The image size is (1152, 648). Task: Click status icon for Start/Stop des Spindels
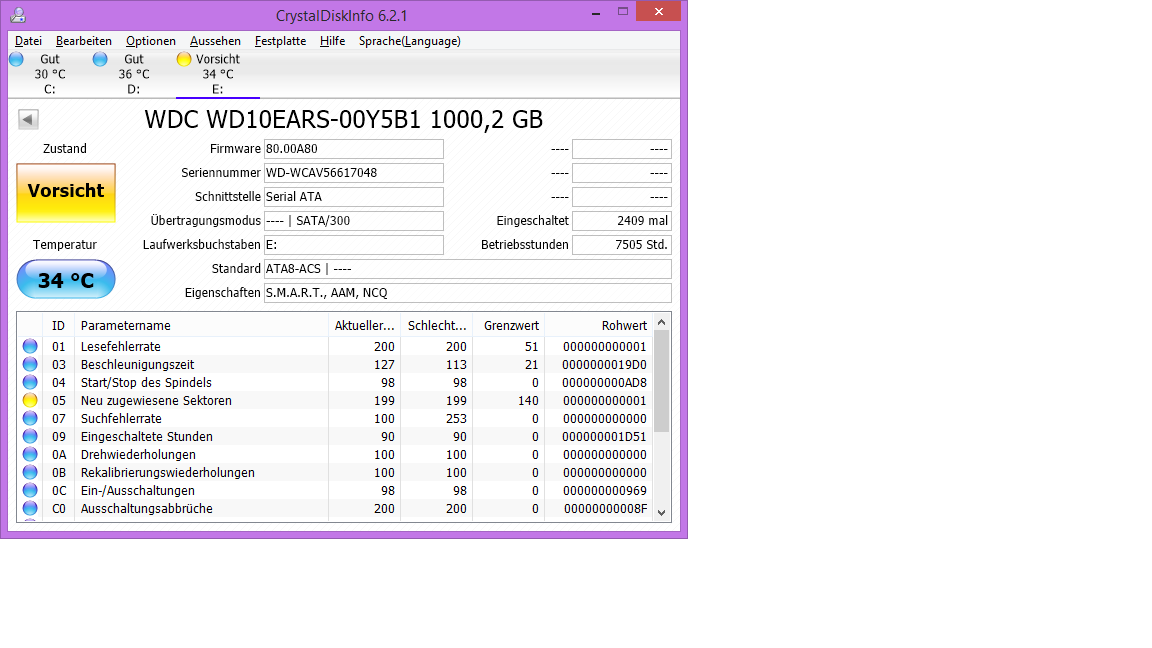(30, 382)
